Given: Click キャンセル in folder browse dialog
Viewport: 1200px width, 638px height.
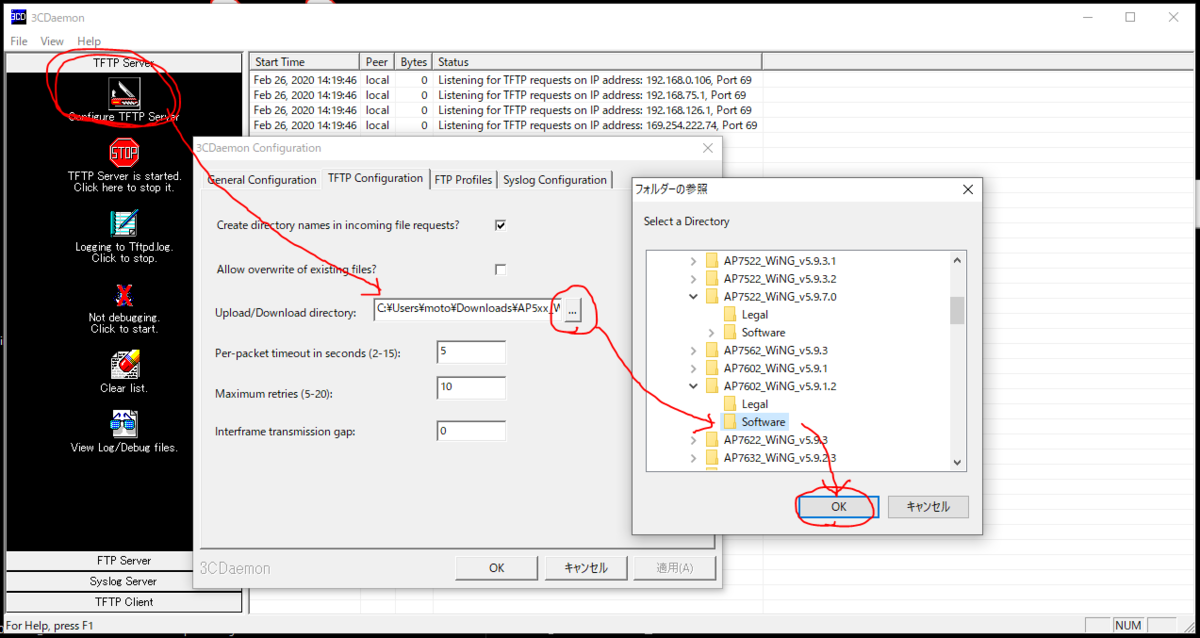Looking at the screenshot, I should pos(928,507).
